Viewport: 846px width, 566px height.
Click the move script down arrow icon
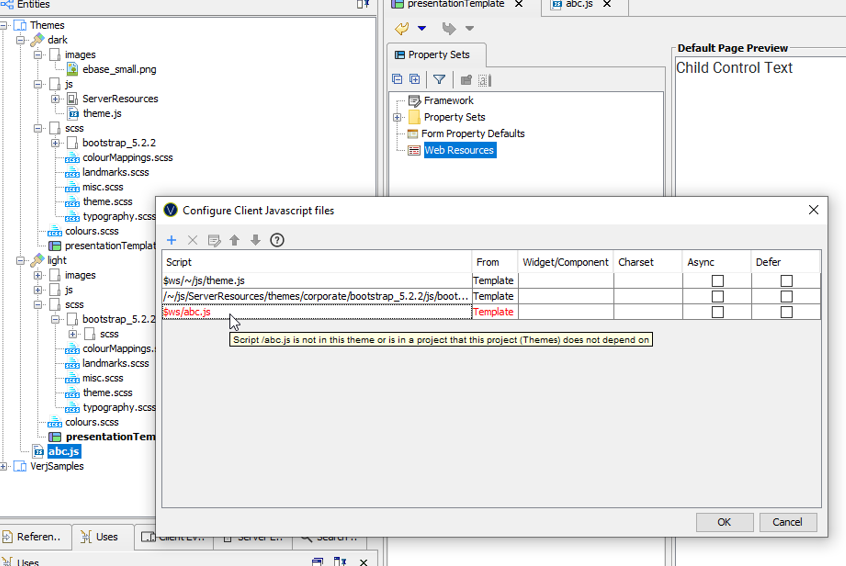255,240
